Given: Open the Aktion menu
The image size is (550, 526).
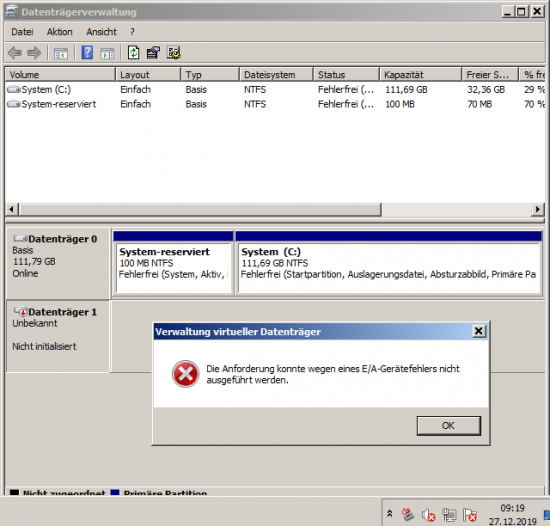Looking at the screenshot, I should (60, 32).
